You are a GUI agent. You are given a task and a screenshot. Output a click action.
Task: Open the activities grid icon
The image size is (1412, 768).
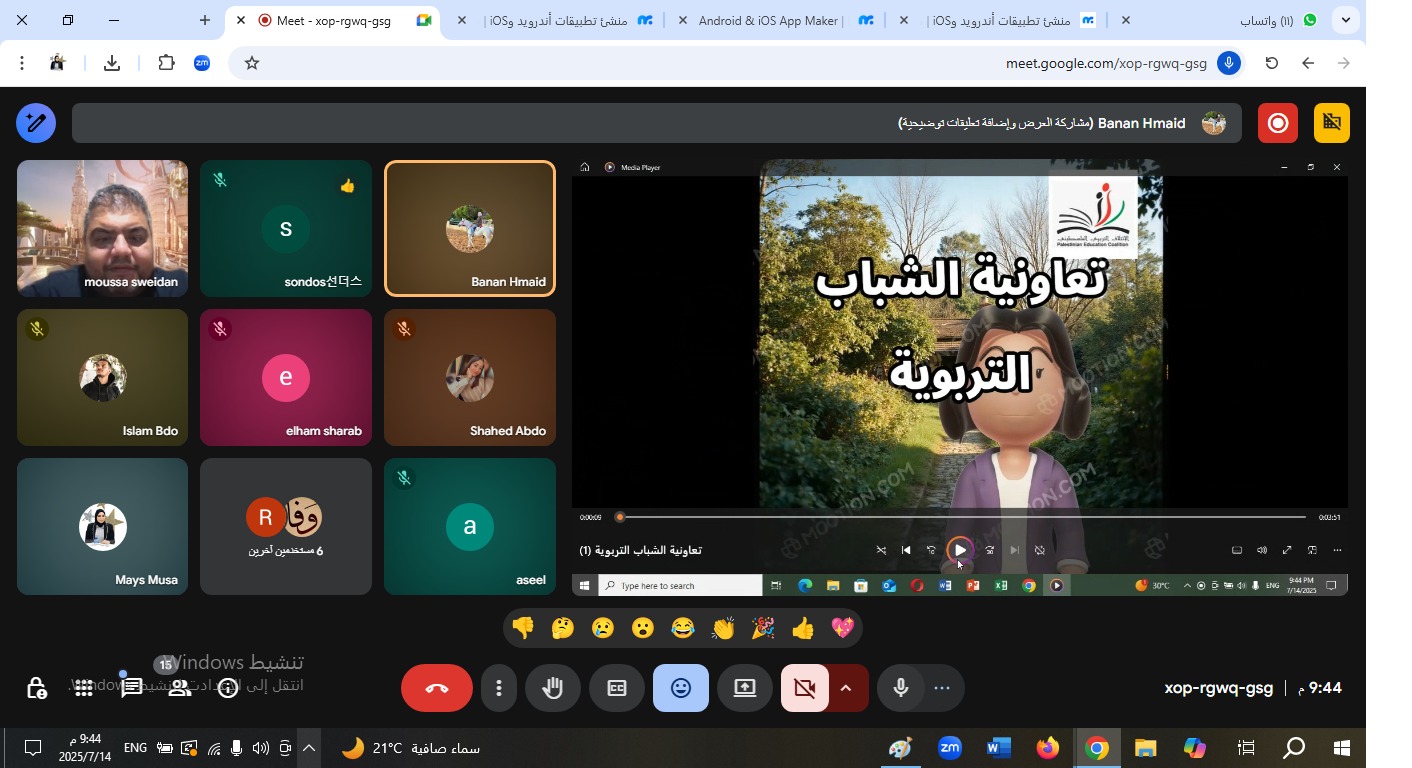(84, 688)
